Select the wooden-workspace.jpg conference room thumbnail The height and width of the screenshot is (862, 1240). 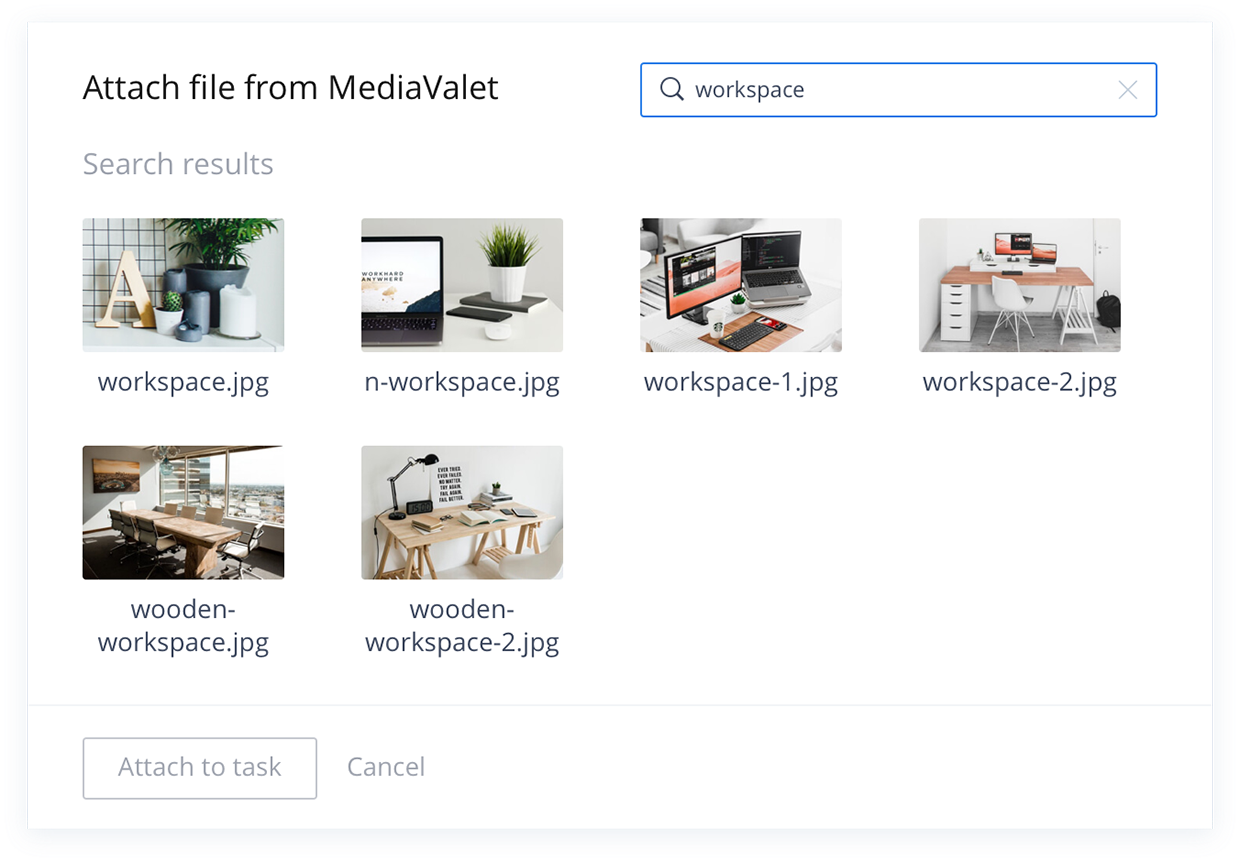coord(183,512)
